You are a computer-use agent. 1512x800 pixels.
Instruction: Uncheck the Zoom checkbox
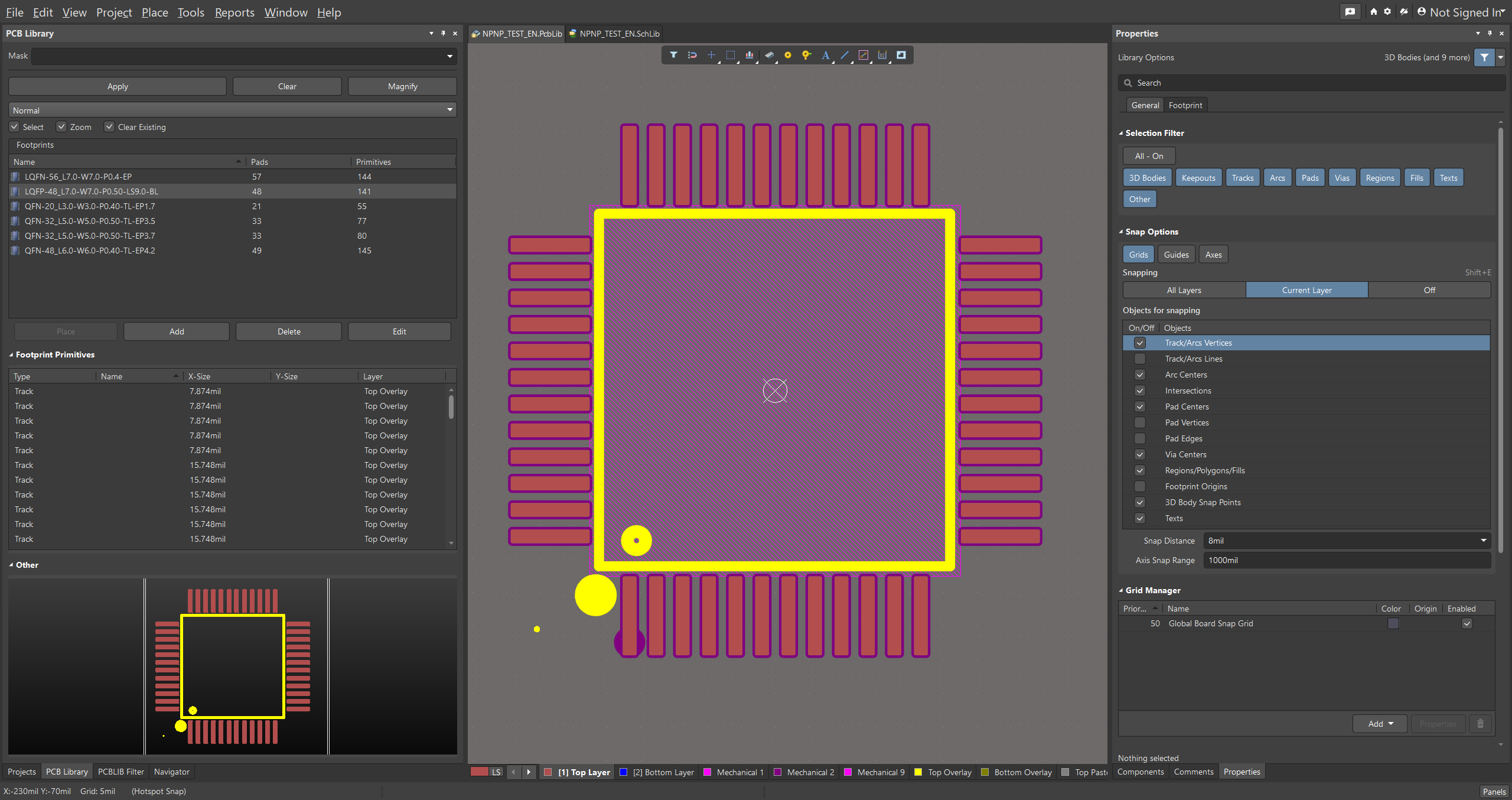[x=61, y=126]
